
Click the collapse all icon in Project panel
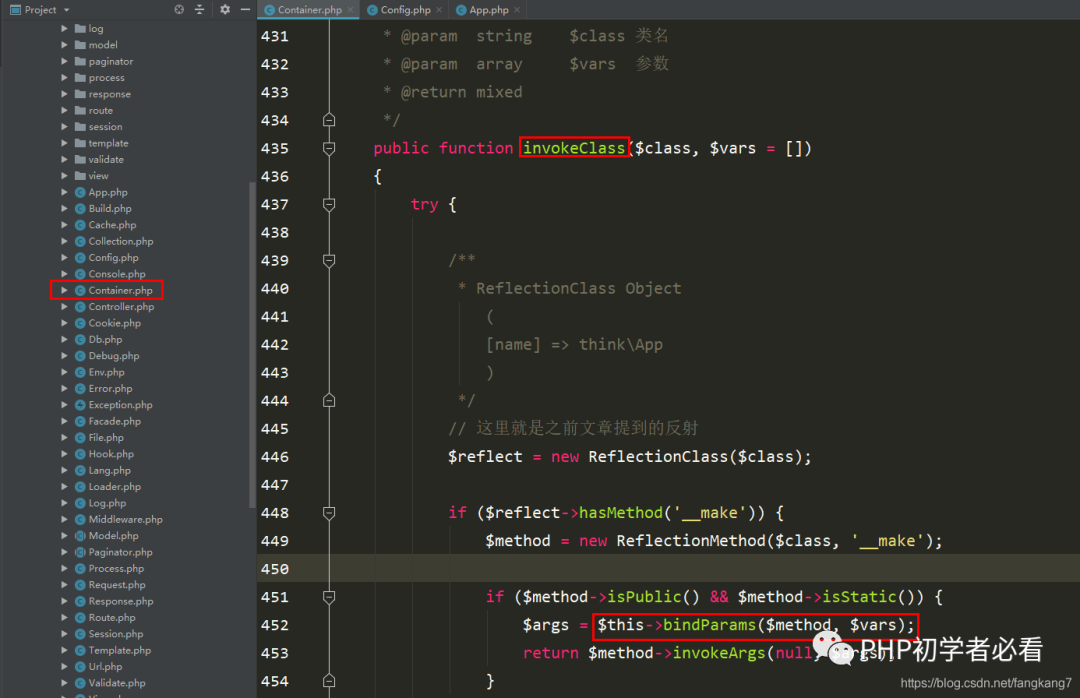[200, 10]
